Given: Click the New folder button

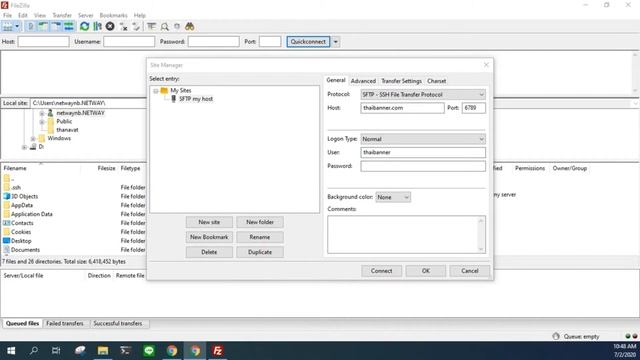Looking at the screenshot, I should [x=260, y=222].
